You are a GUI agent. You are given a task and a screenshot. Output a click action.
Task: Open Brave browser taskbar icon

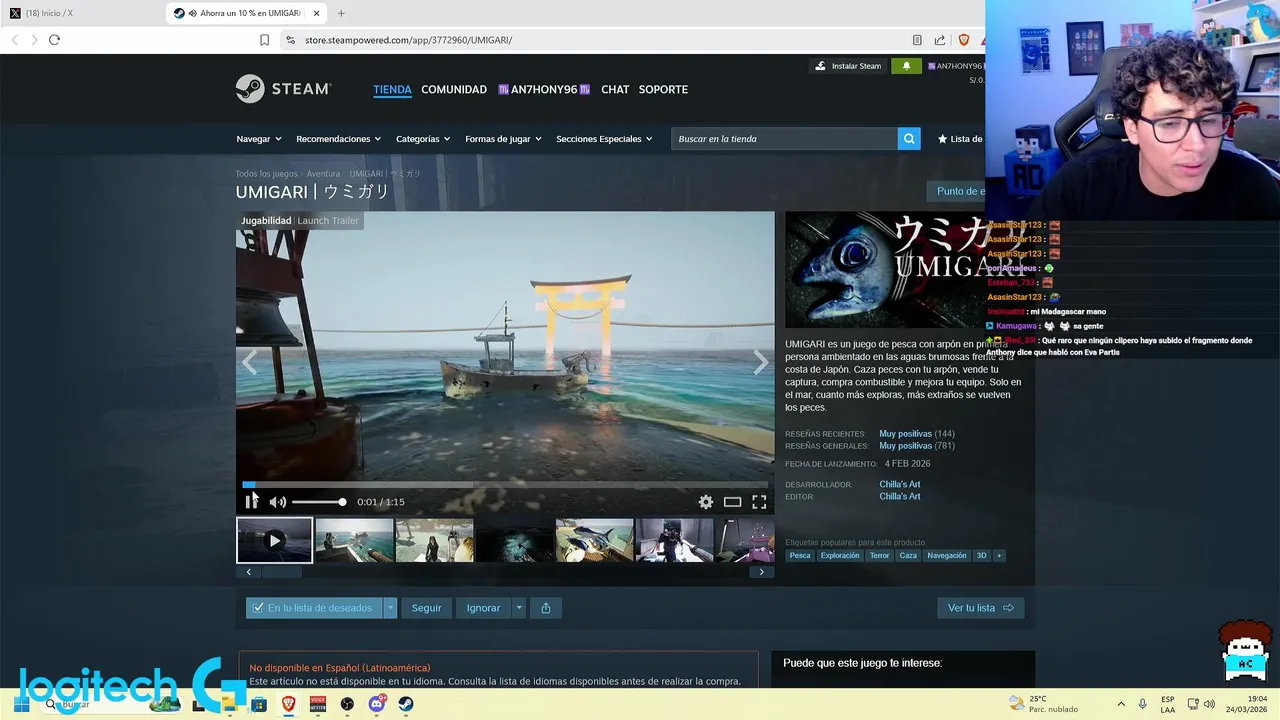[288, 704]
